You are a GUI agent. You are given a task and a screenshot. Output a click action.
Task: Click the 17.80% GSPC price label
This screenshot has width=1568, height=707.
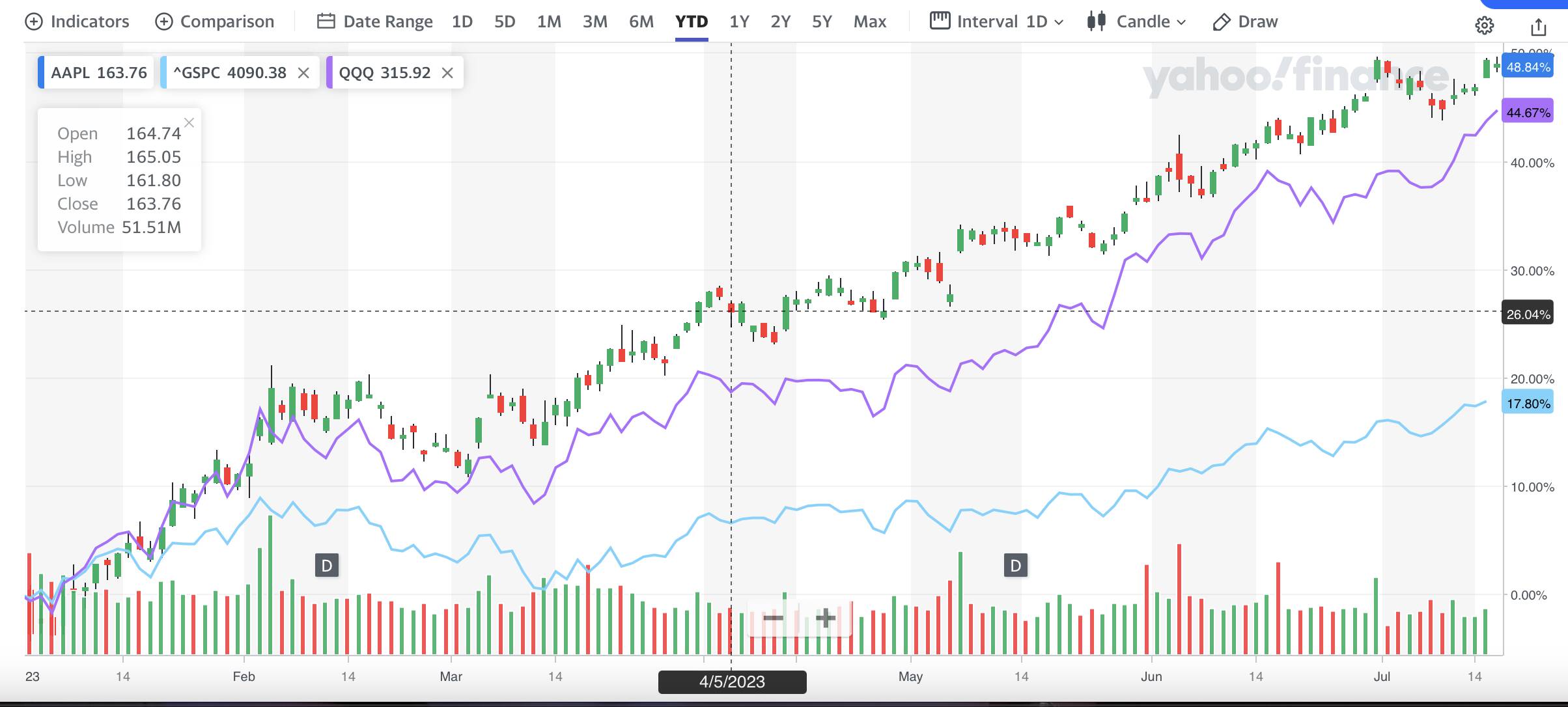pos(1528,404)
